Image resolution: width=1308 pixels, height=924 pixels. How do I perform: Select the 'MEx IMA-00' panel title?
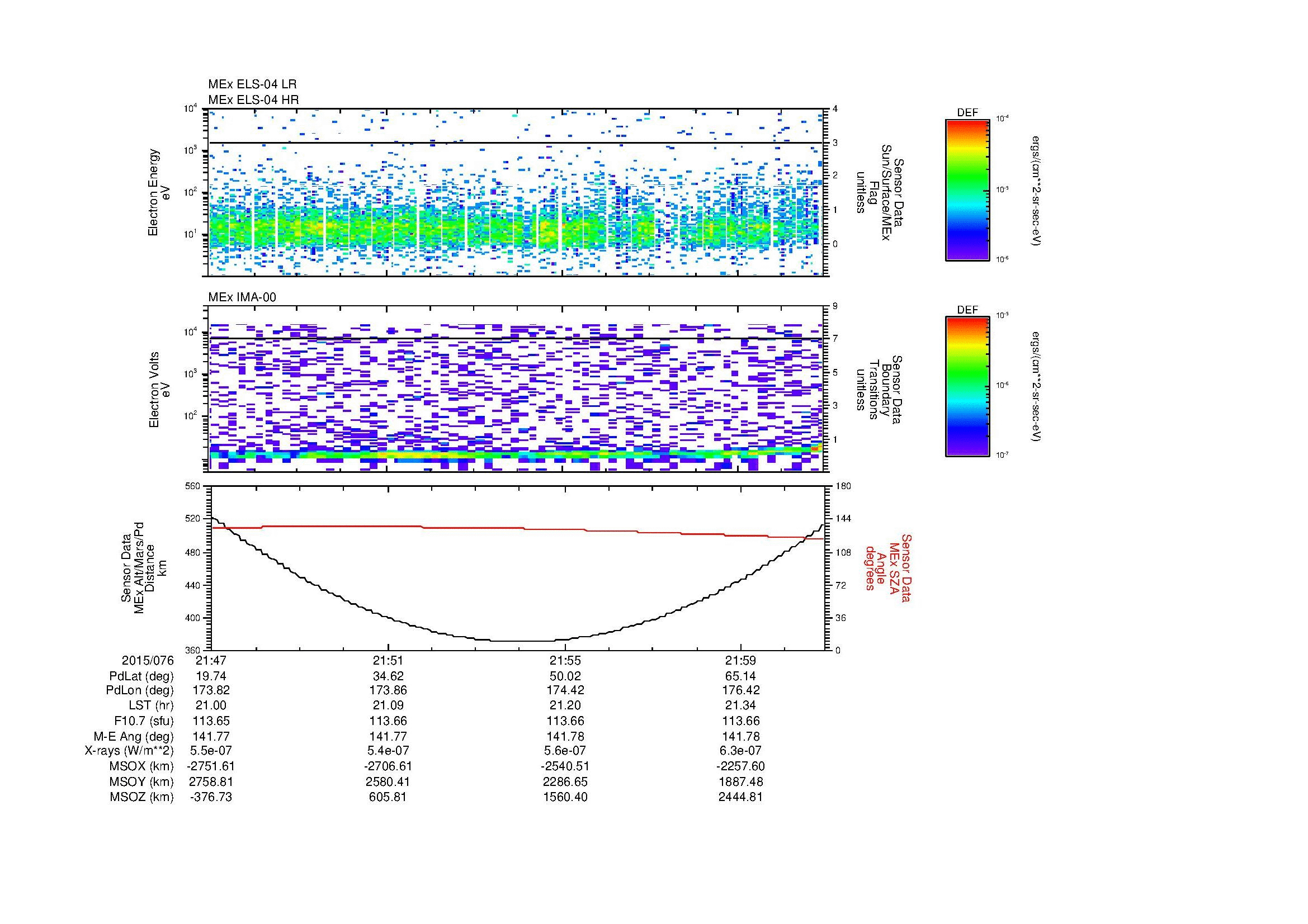(242, 297)
